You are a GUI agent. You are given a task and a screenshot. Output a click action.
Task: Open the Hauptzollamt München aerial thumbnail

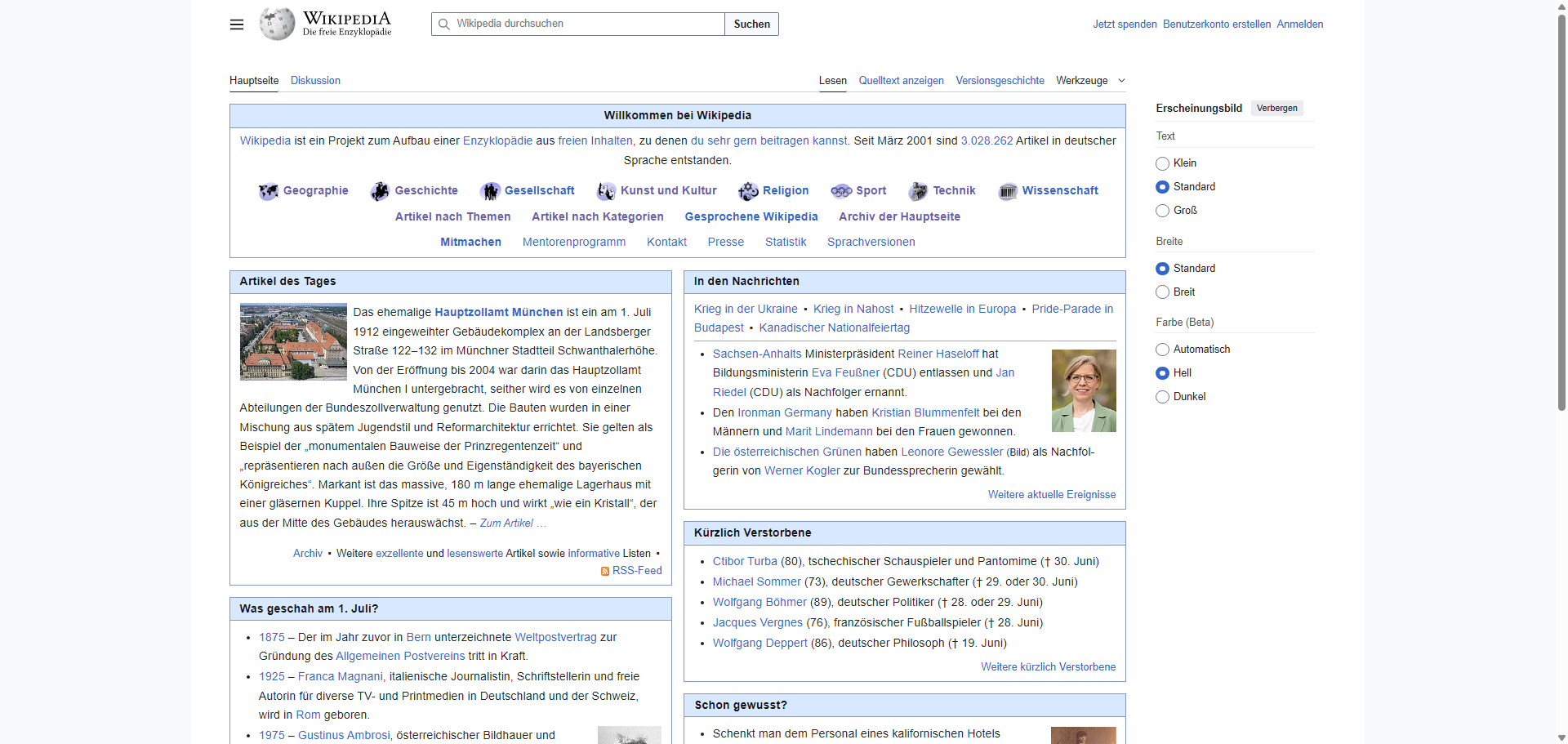pyautogui.click(x=293, y=342)
